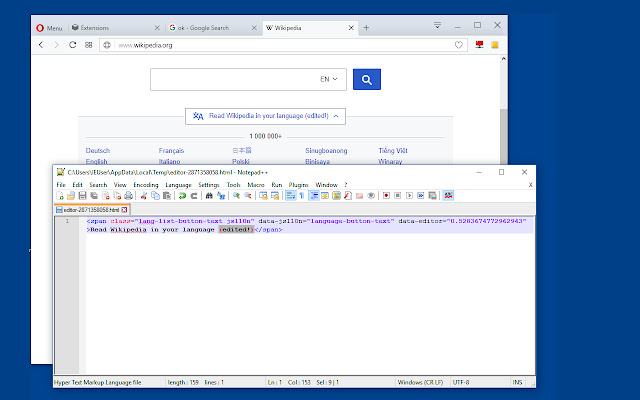Open a new browser tab
Screen dimensions: 640x400
[366, 27]
